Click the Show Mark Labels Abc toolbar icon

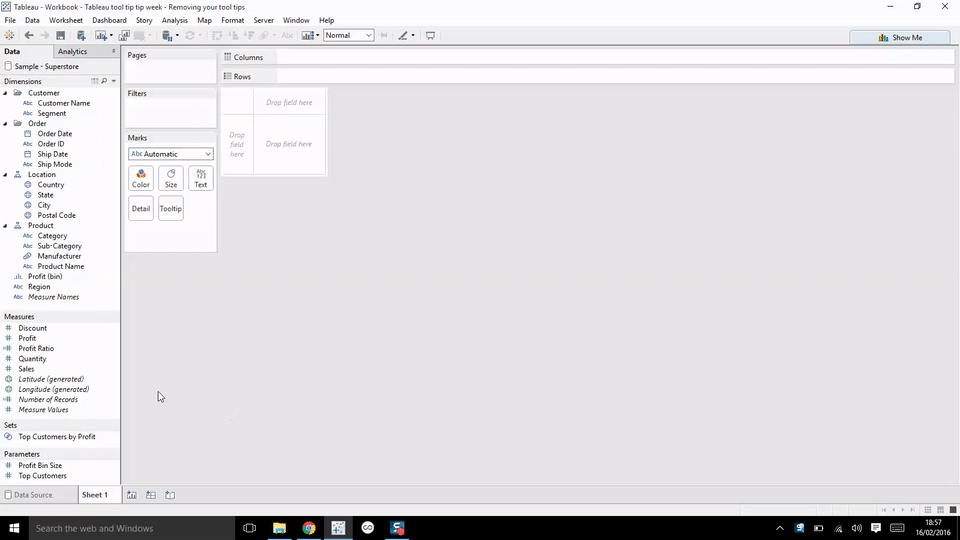pos(287,36)
